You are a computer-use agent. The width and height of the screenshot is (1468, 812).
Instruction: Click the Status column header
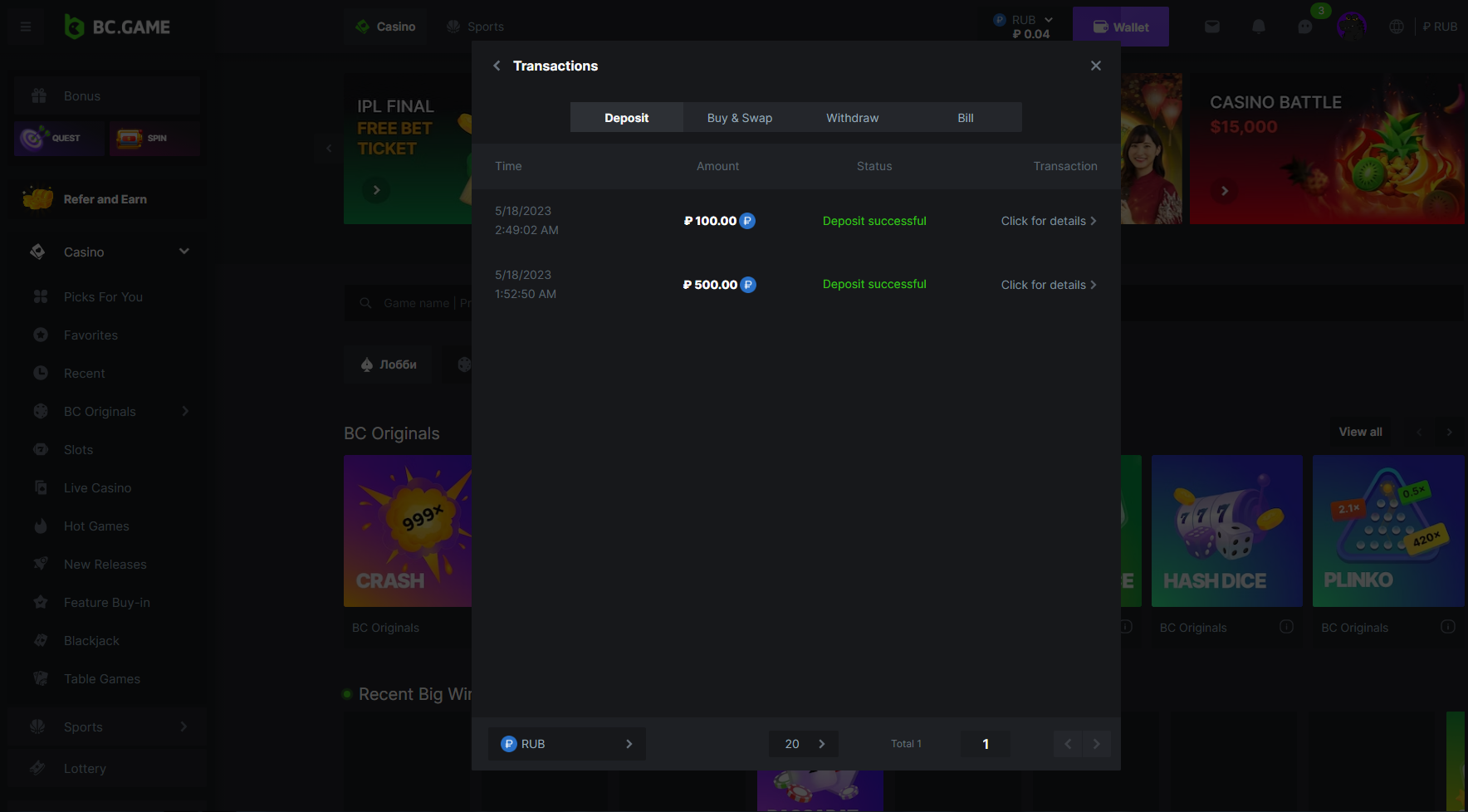click(874, 166)
